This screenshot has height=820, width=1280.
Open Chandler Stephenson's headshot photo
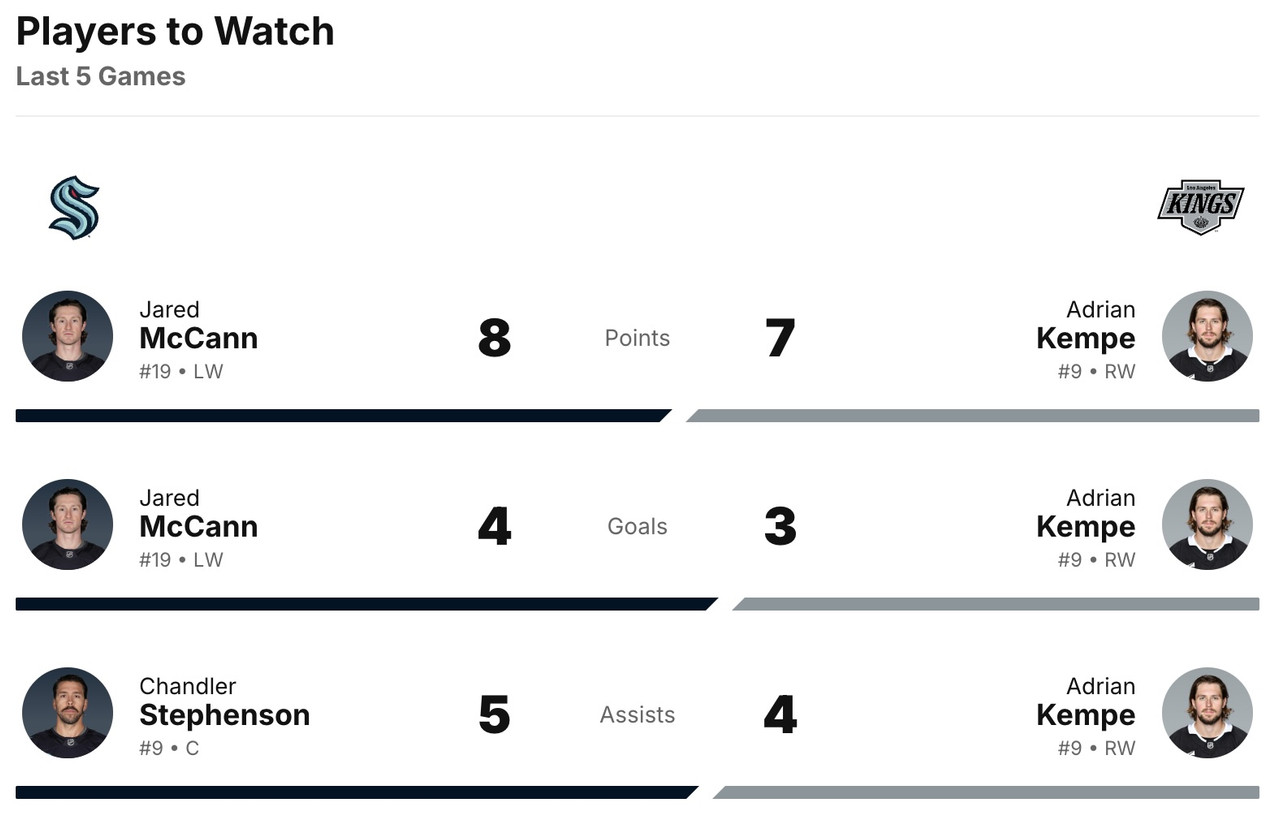[67, 713]
